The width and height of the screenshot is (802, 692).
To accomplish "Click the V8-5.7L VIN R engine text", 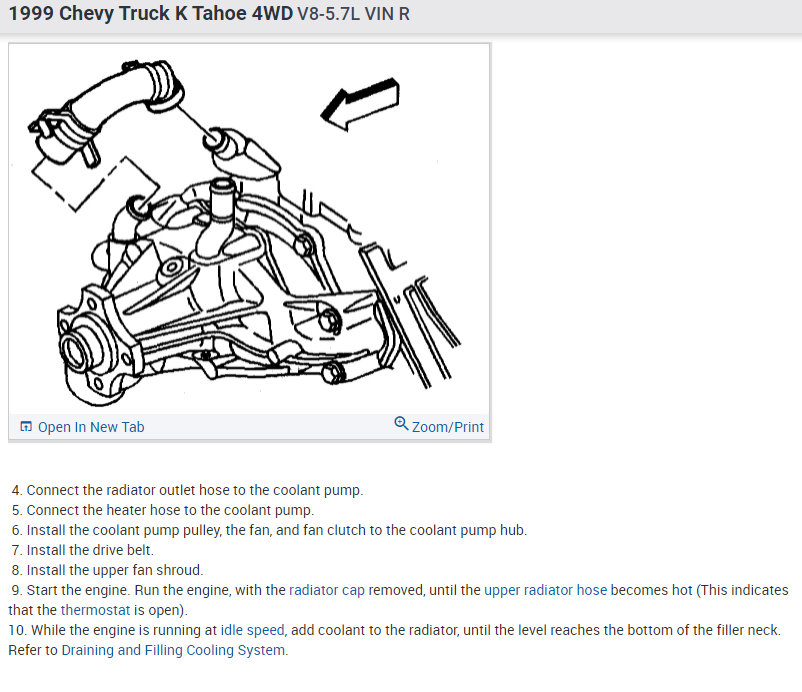I will [x=353, y=14].
